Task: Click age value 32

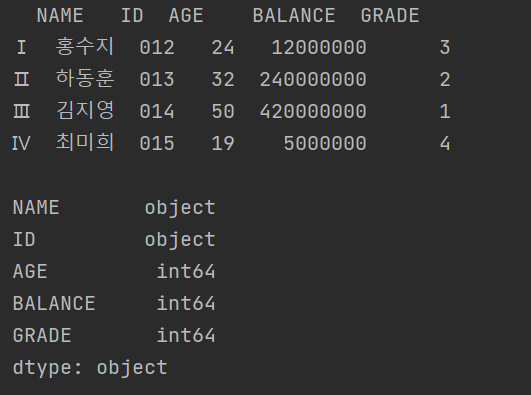Action: point(223,80)
